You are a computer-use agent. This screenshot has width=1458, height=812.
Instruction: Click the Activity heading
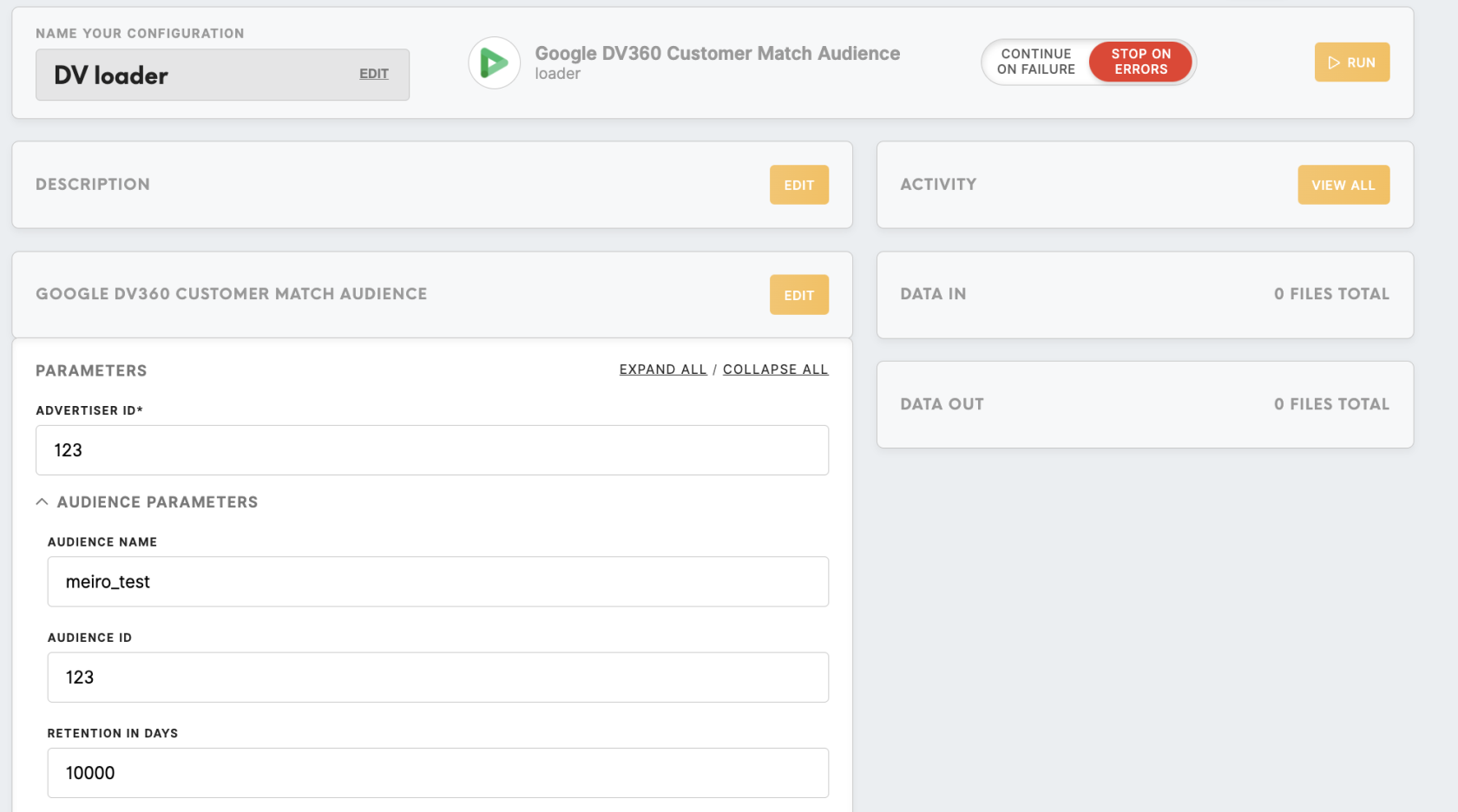(938, 184)
